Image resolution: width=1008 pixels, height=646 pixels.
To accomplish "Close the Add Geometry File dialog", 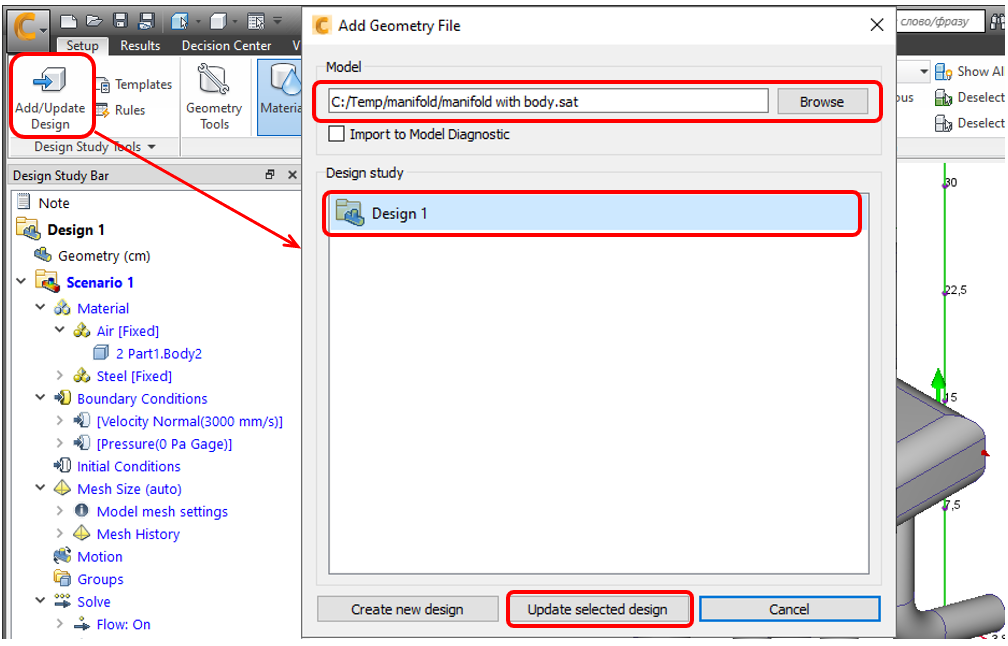I will [876, 25].
